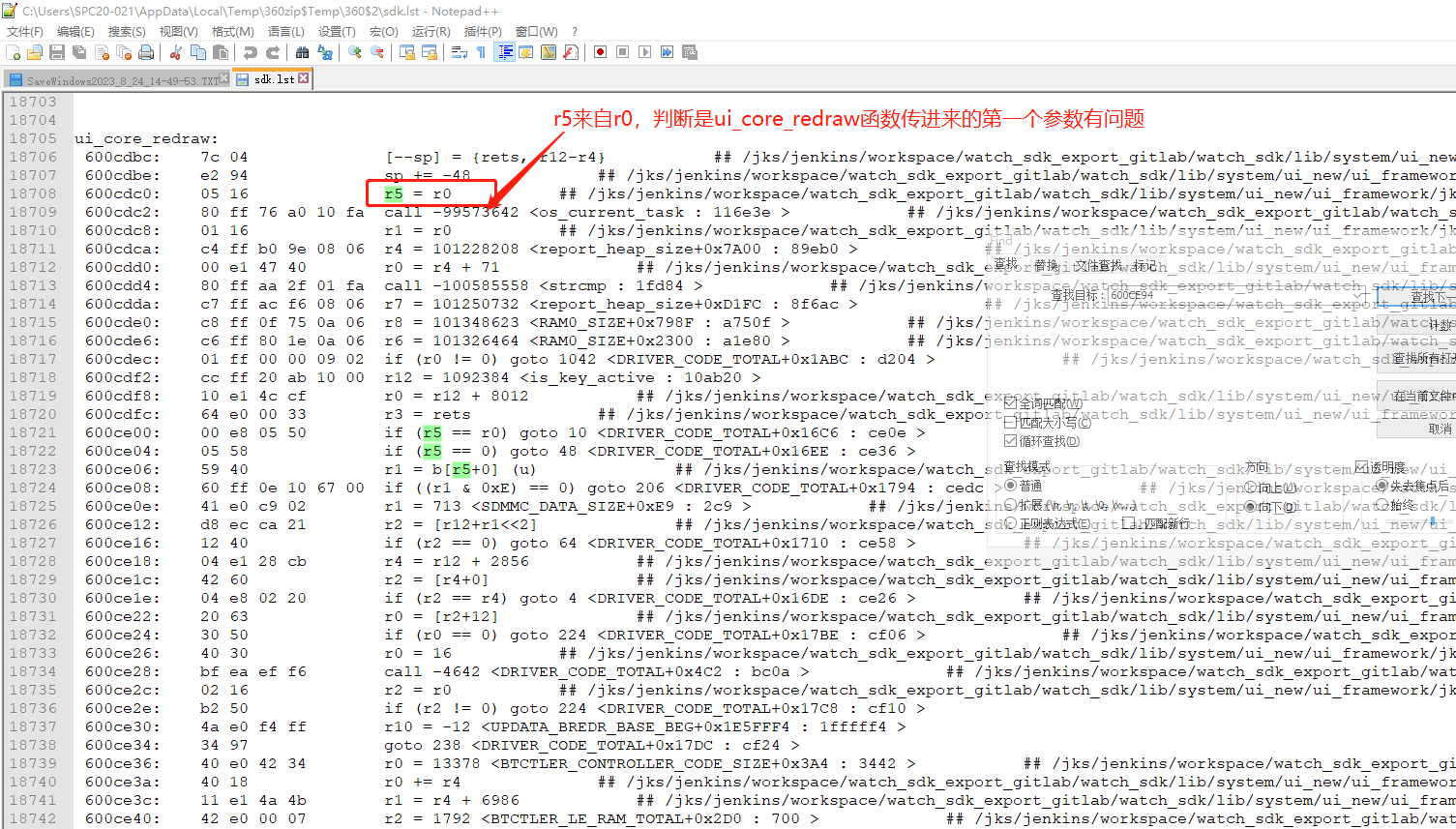Open Find with the binoculars toolbar icon
The height and width of the screenshot is (829, 1456).
pyautogui.click(x=303, y=52)
